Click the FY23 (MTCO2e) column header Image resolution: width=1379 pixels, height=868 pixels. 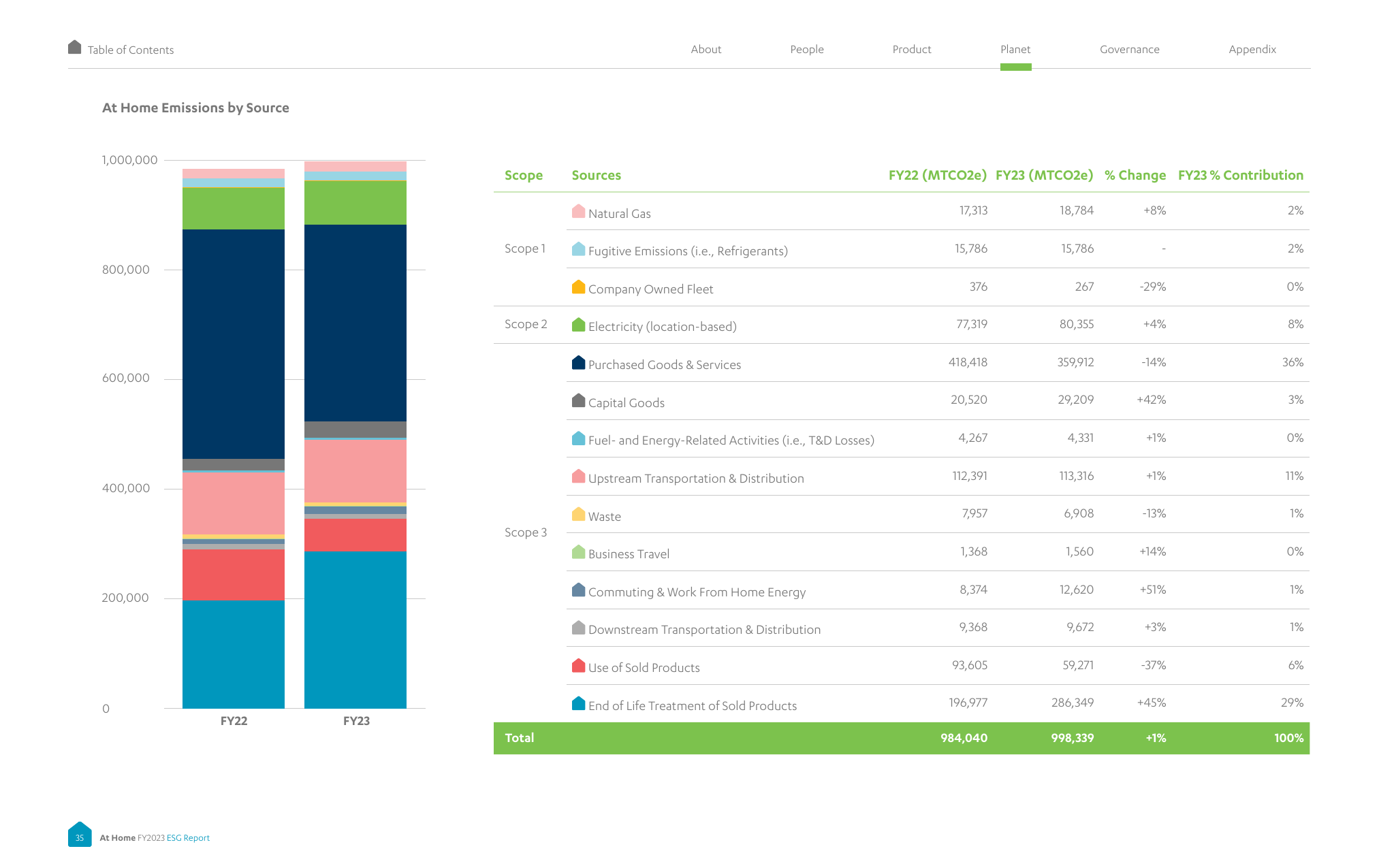(1044, 175)
